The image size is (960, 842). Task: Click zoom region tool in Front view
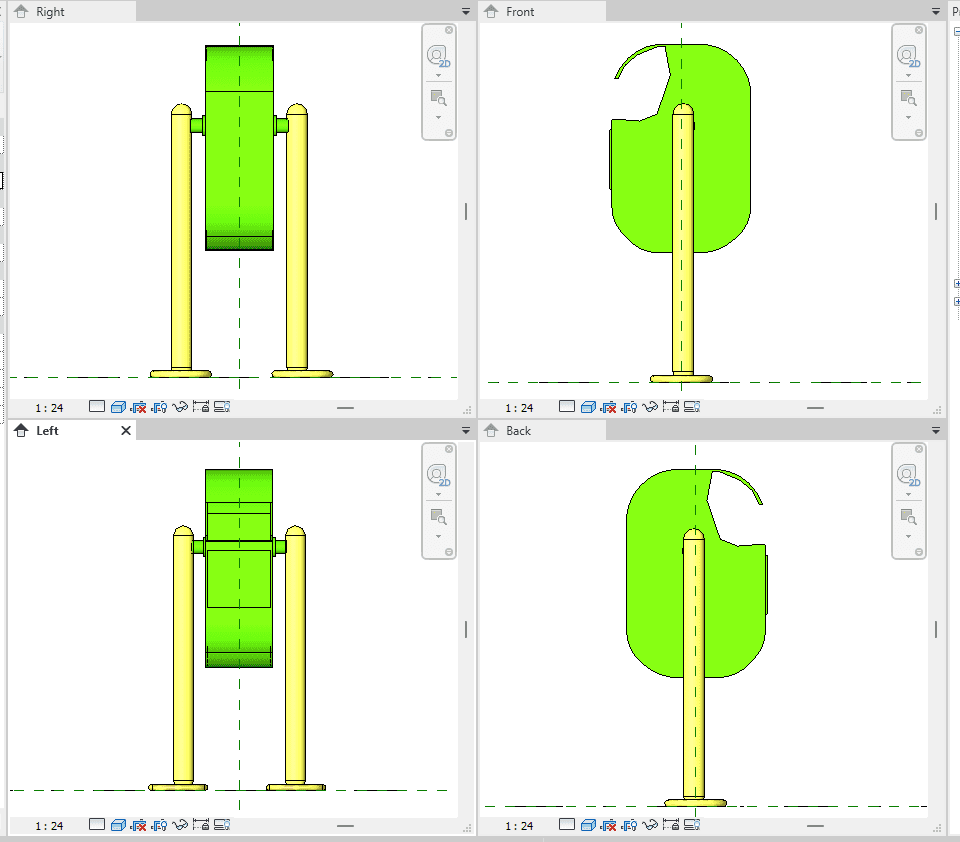point(908,98)
